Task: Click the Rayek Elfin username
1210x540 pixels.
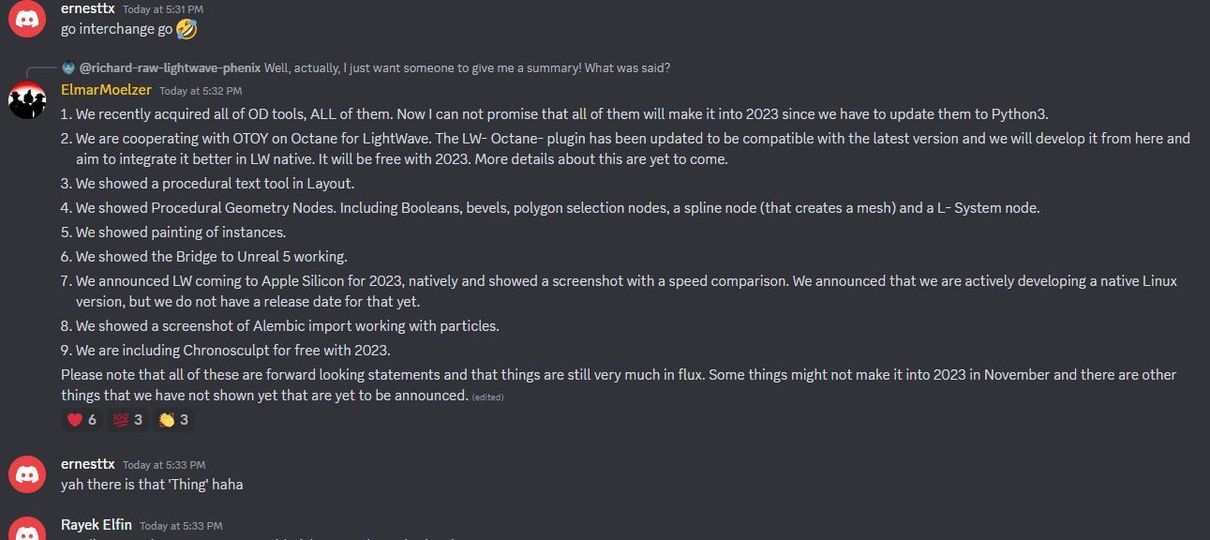Action: [96, 525]
